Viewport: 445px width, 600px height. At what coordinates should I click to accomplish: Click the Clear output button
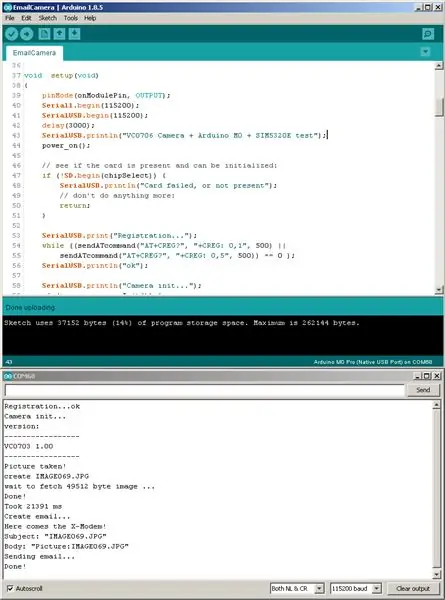413,589
